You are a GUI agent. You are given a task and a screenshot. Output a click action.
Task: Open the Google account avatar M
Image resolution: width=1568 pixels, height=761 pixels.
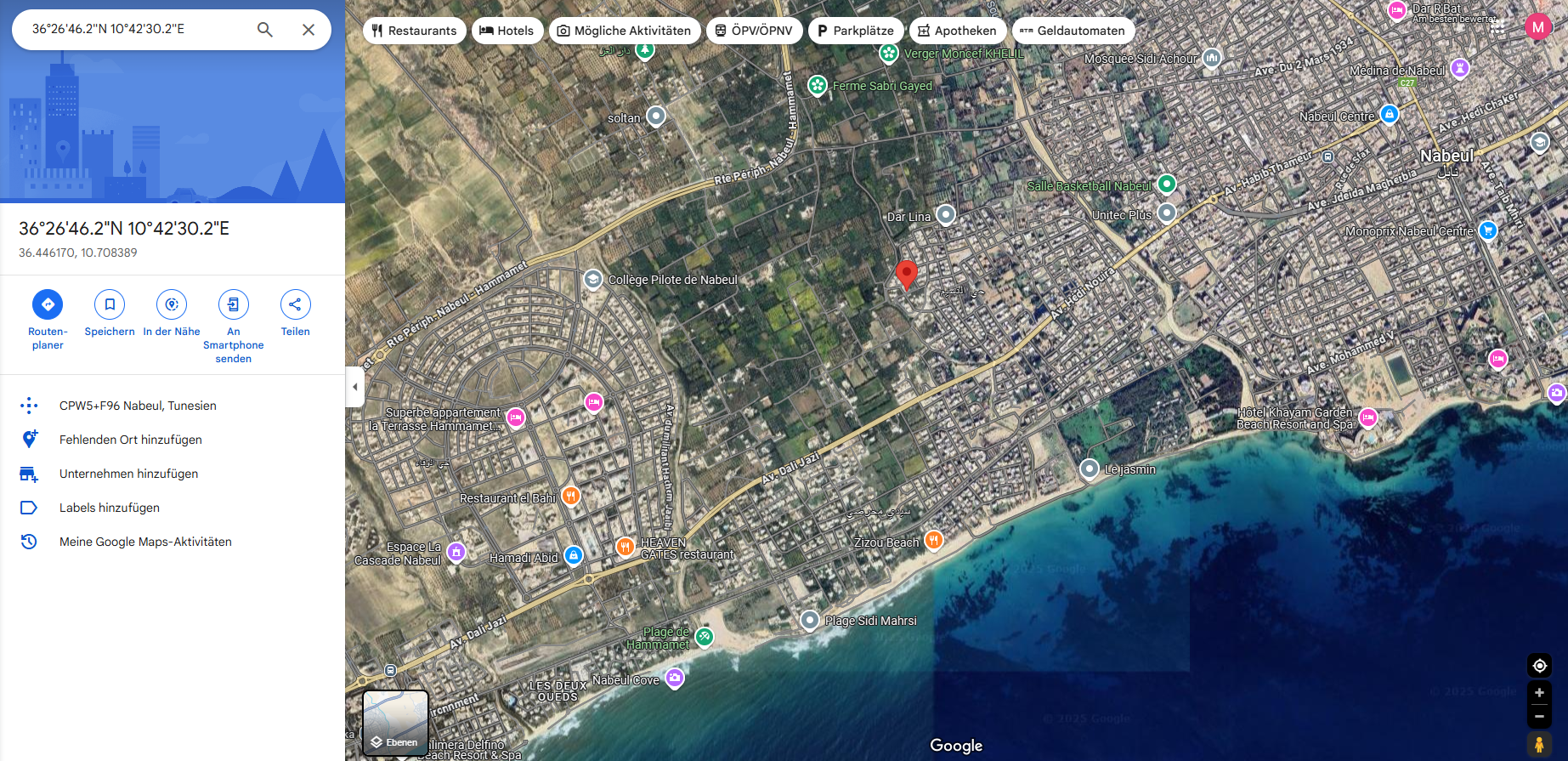[1538, 27]
